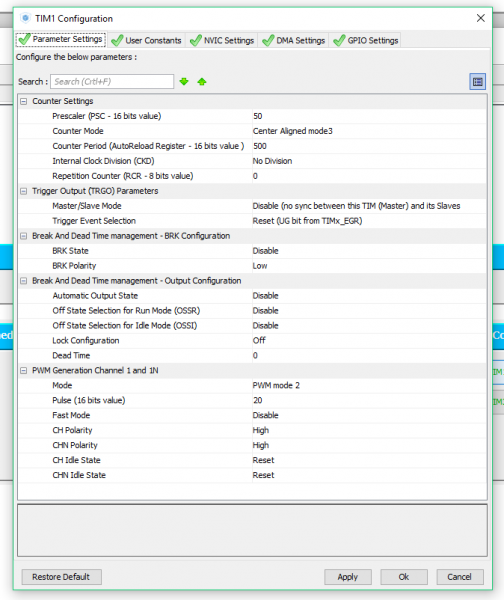Screen dimensions: 504x600
Task: Select the Pulse (16 bits value) label
Action: tap(89, 400)
